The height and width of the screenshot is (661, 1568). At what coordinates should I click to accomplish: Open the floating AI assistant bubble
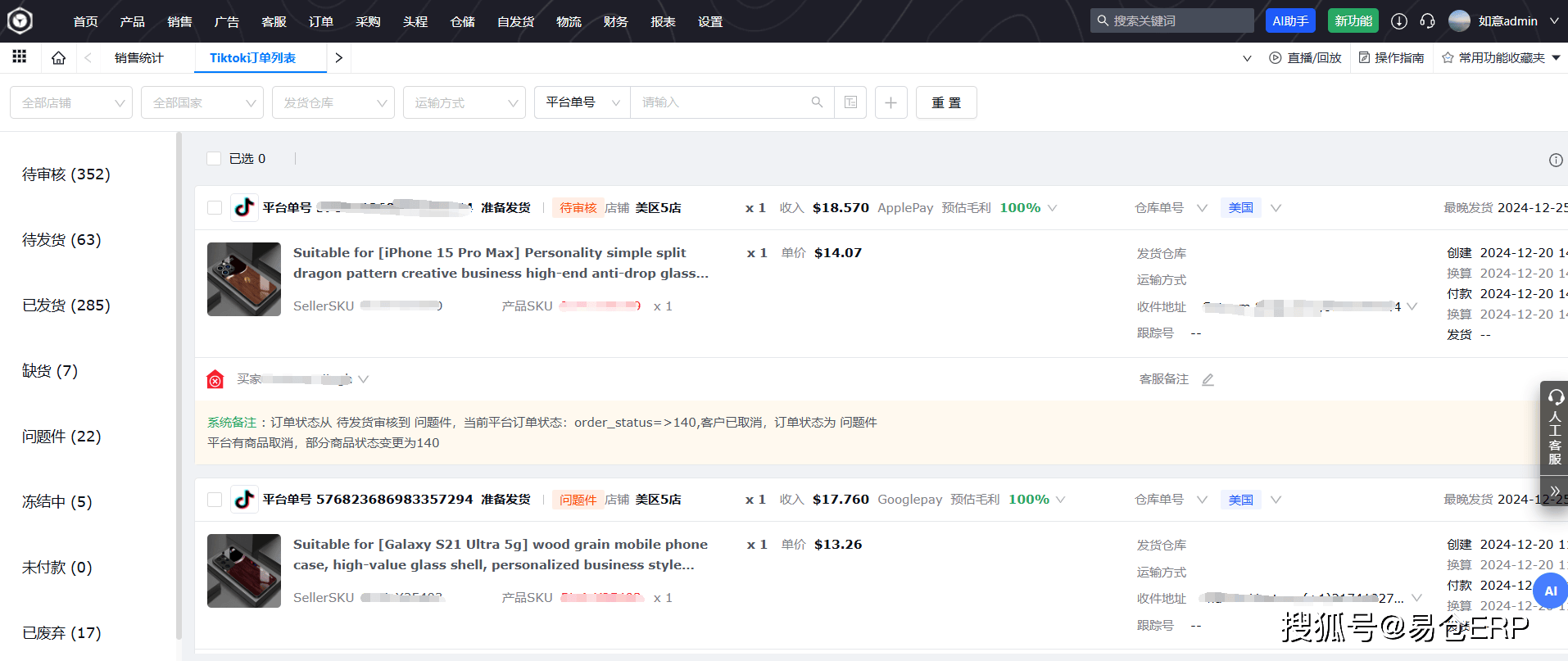tap(1550, 591)
